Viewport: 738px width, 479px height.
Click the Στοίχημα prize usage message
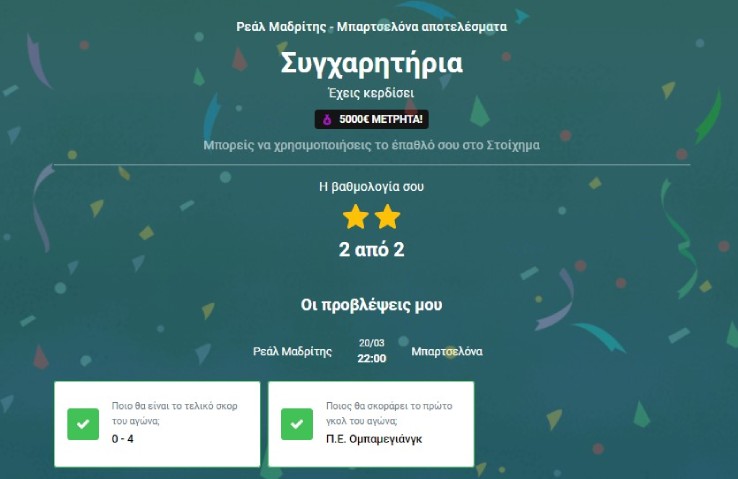pos(371,145)
